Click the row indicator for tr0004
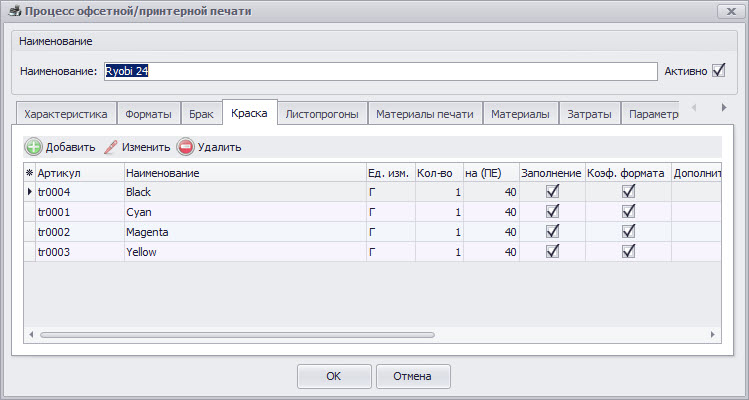This screenshot has height=400, width=749. tap(29, 191)
